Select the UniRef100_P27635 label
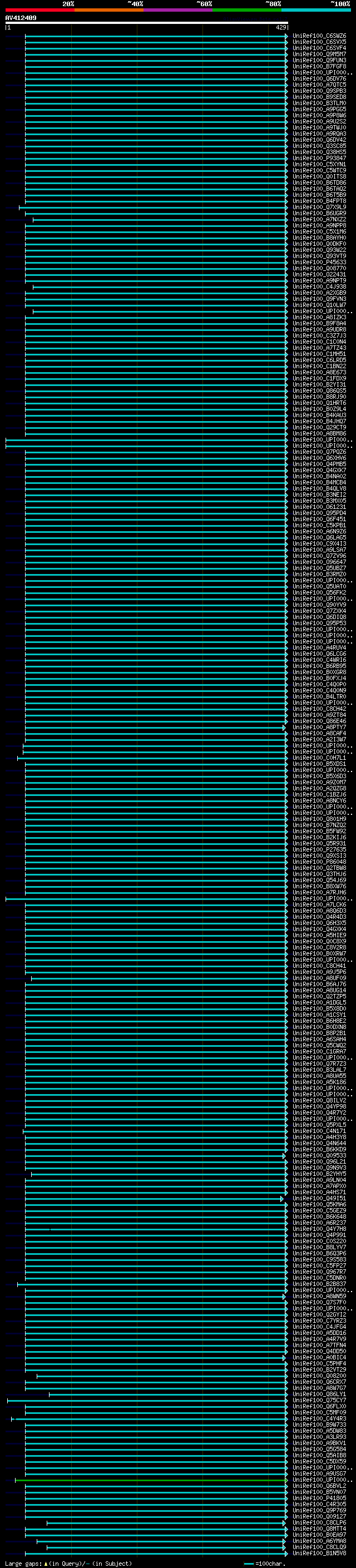The height and width of the screenshot is (1568, 356). [319, 850]
